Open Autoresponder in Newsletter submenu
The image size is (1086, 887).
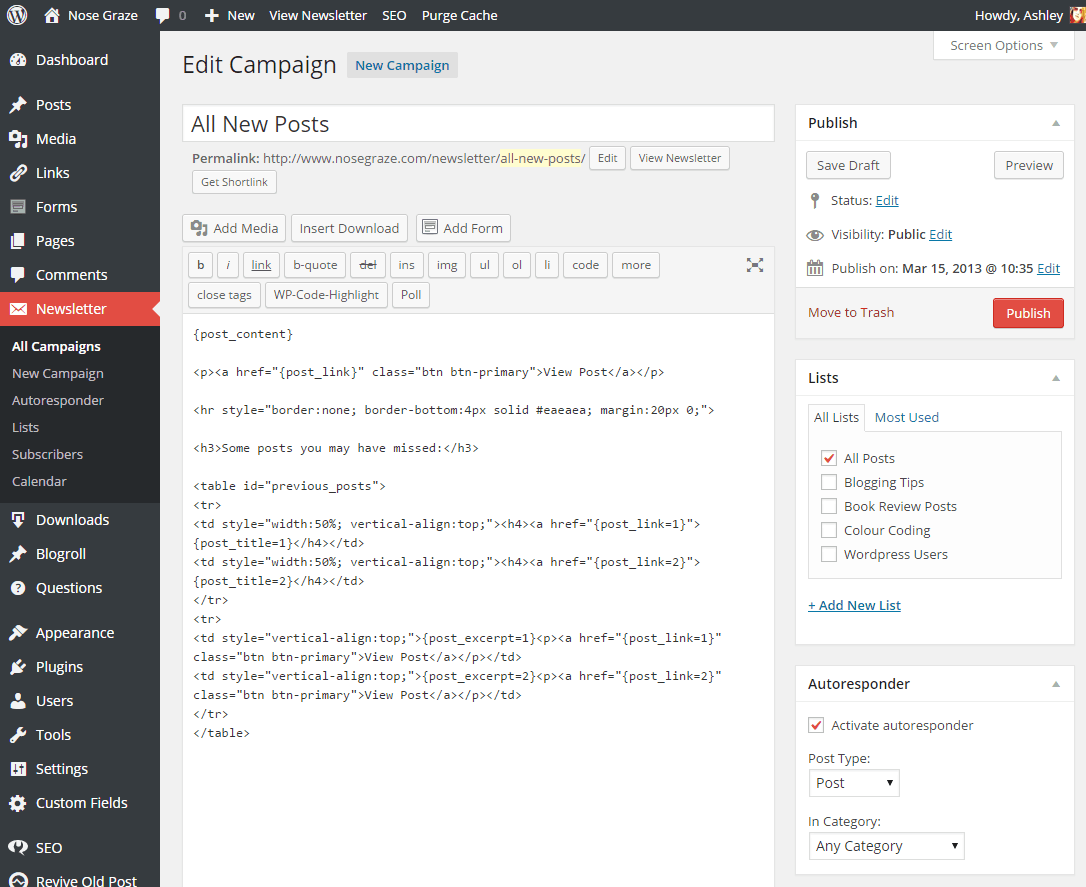58,400
